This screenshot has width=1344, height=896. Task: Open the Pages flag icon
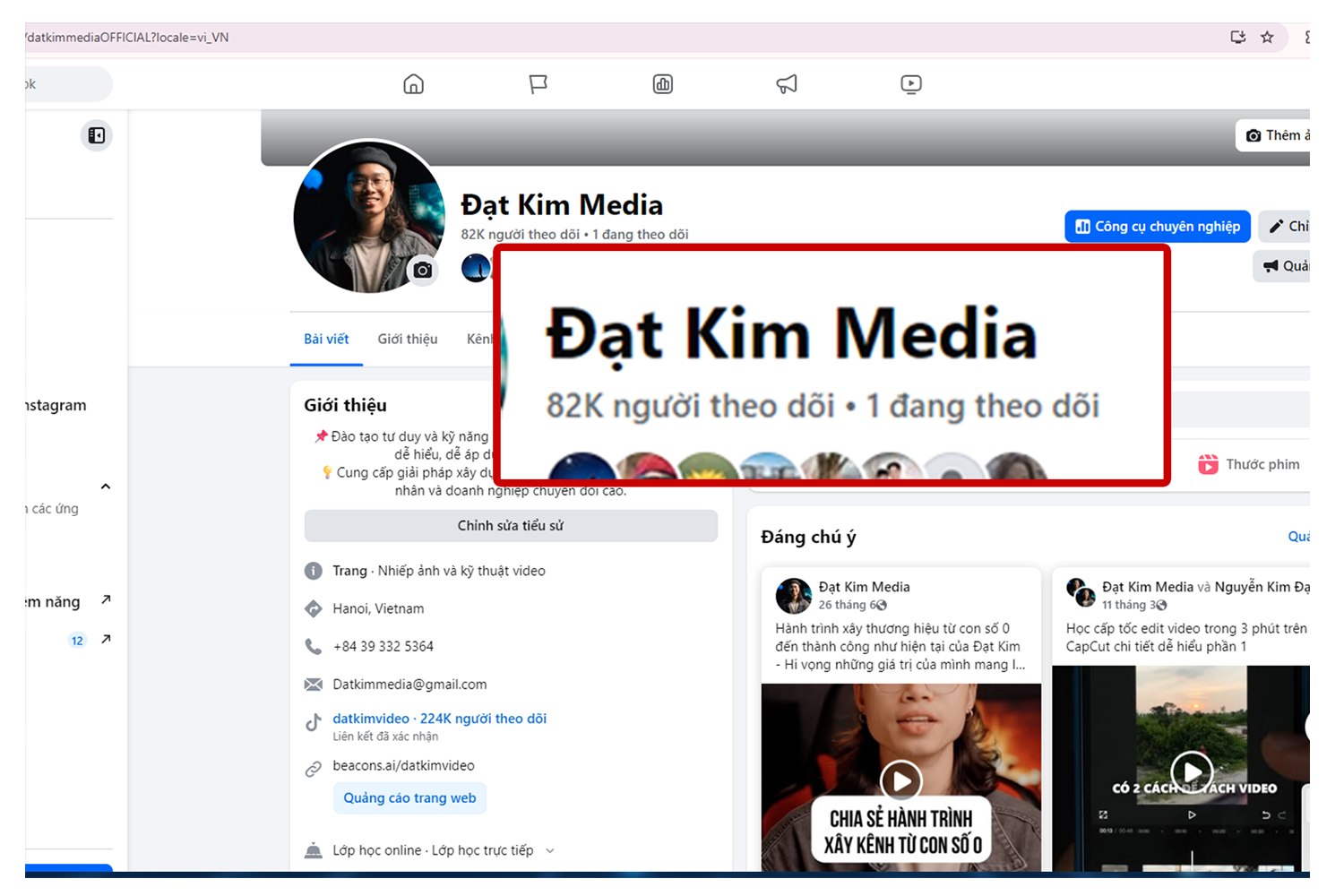[x=538, y=84]
